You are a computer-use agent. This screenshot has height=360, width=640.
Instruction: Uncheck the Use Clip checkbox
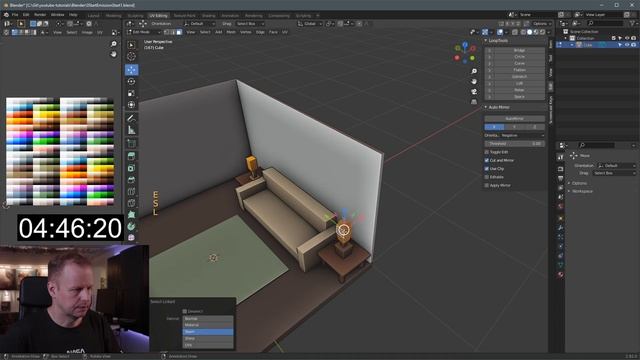click(487, 169)
